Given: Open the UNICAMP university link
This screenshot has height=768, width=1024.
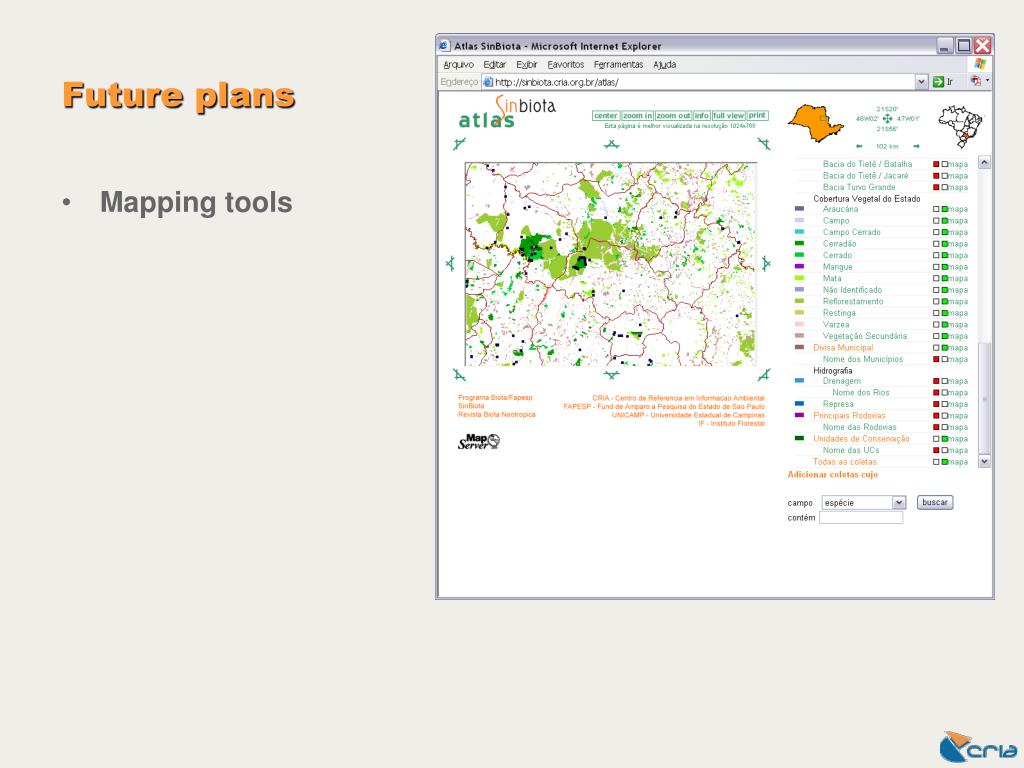Looking at the screenshot, I should pos(688,415).
